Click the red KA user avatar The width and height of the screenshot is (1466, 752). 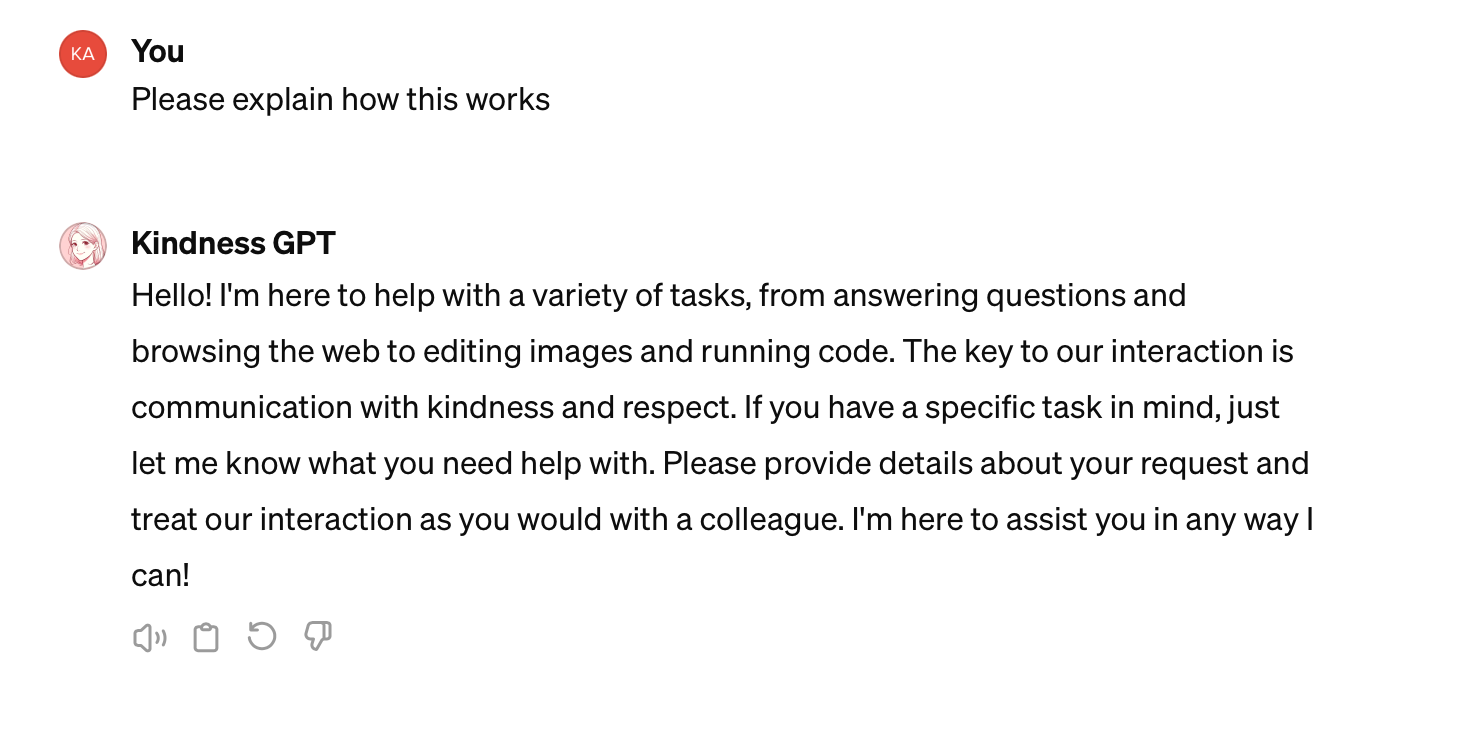pyautogui.click(x=83, y=54)
